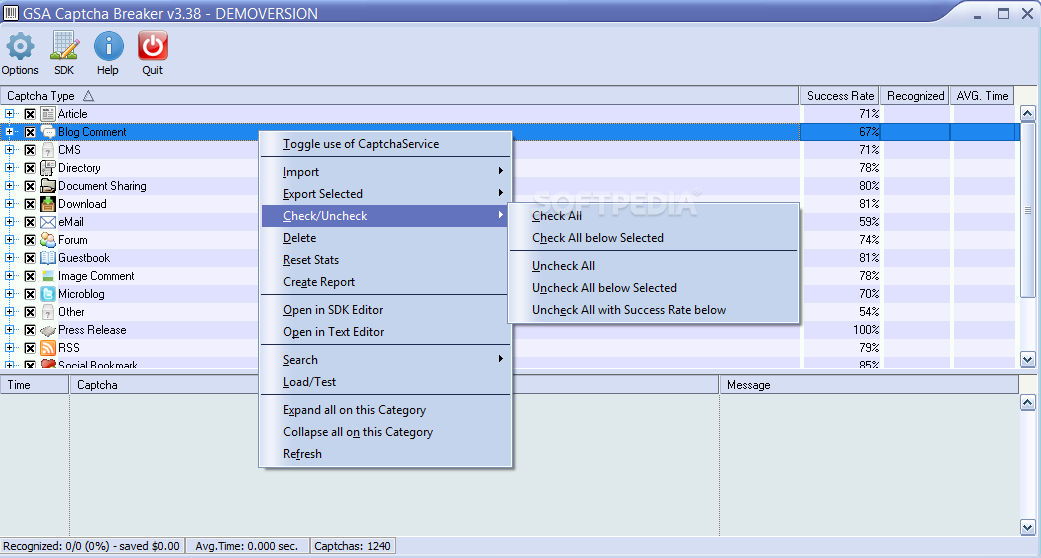Viewport: 1041px width, 558px height.
Task: Expand the Blog Comment tree node
Action: coord(9,132)
